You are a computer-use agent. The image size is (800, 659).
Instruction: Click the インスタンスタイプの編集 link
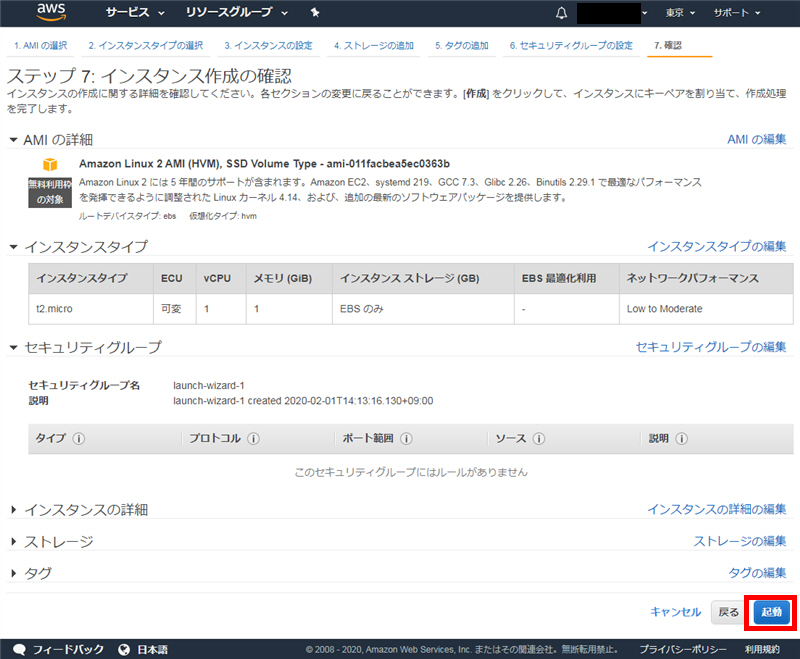(717, 246)
